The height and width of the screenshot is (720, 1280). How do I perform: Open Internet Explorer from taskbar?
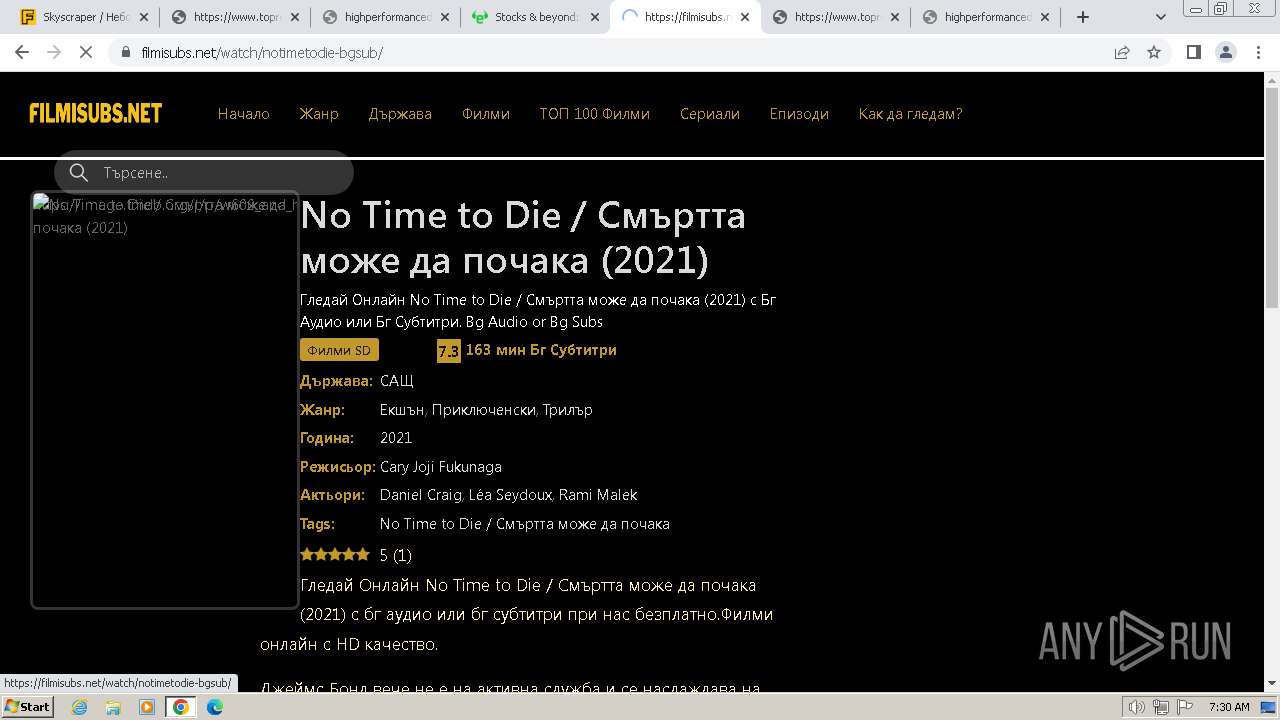click(79, 707)
